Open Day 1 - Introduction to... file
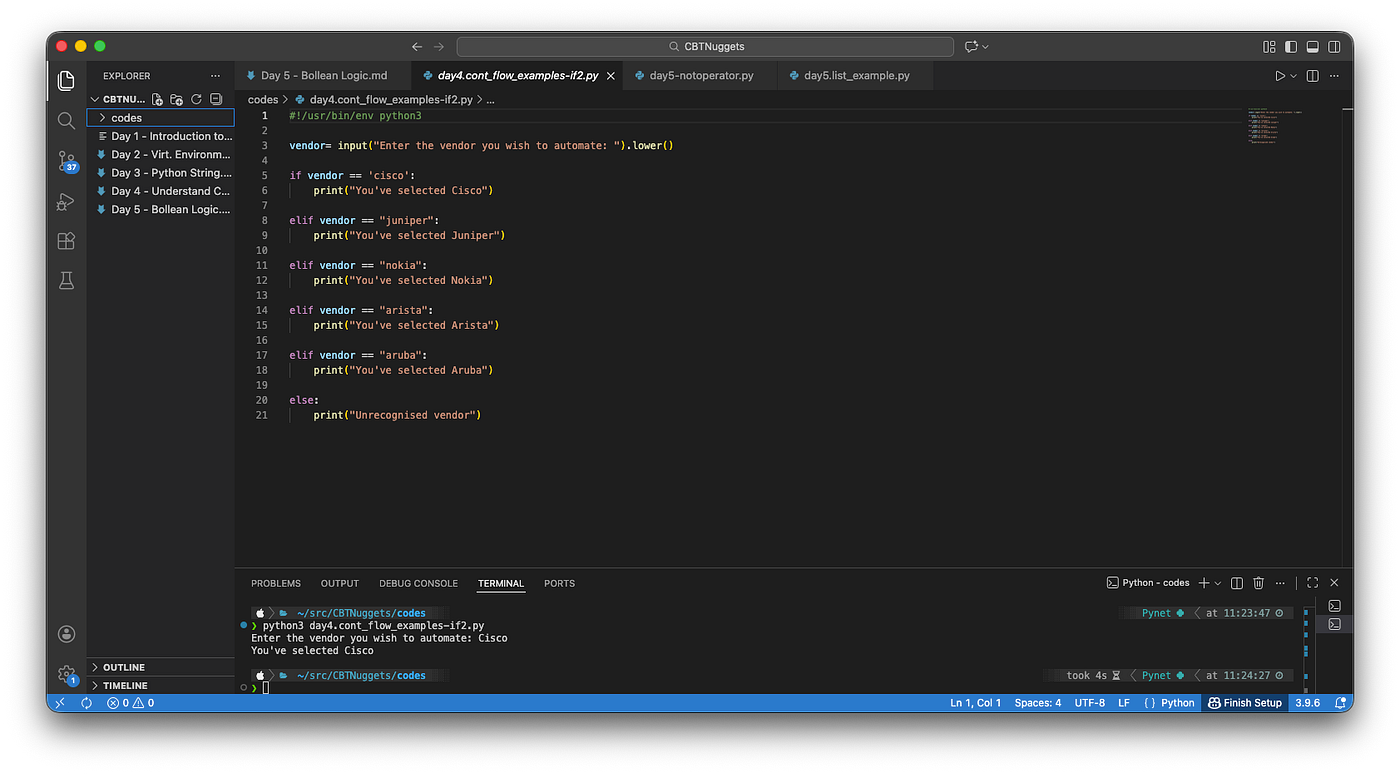This screenshot has height=774, width=1400. [x=160, y=136]
